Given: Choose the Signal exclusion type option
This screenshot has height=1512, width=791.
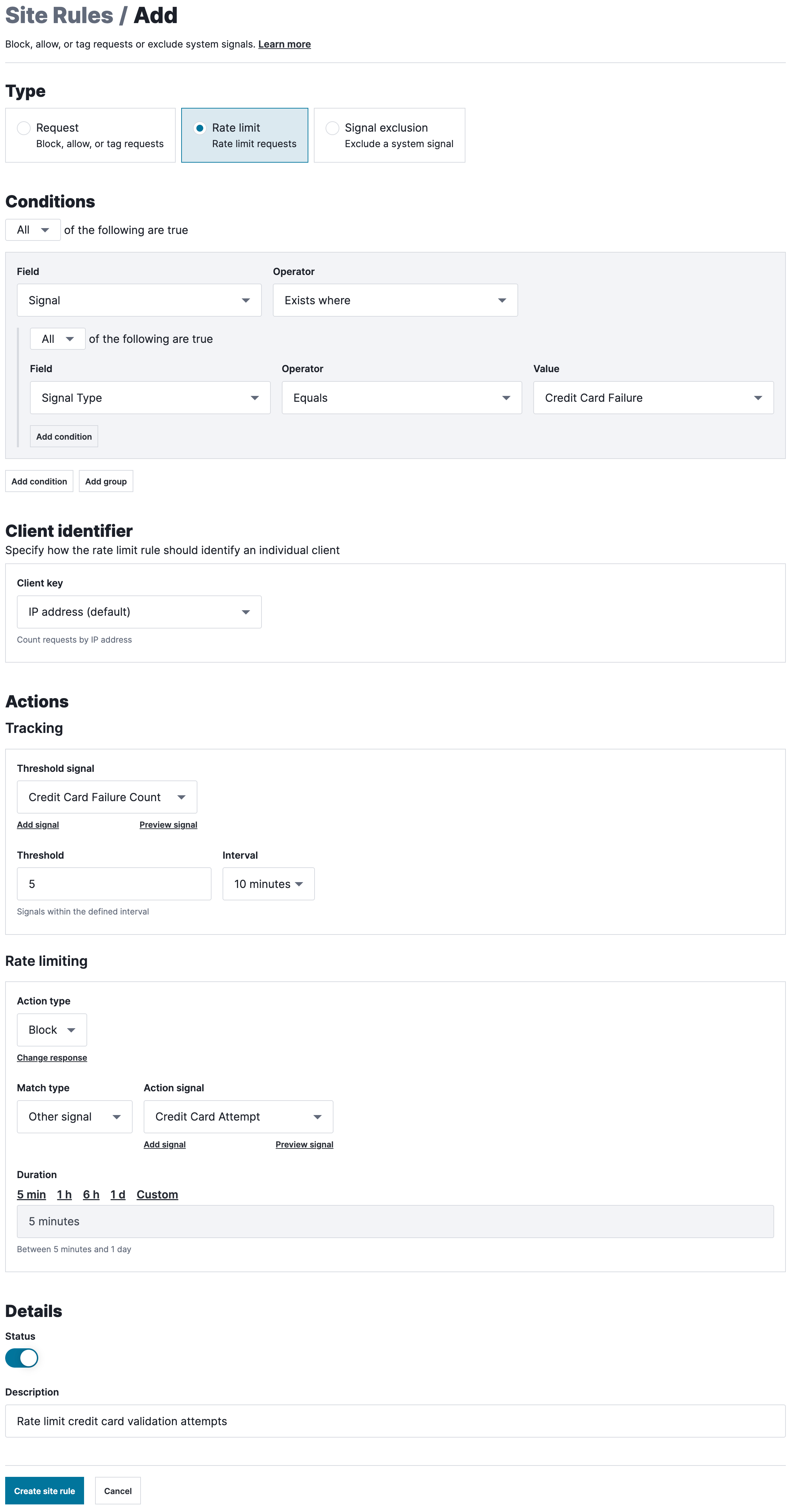Looking at the screenshot, I should (332, 128).
